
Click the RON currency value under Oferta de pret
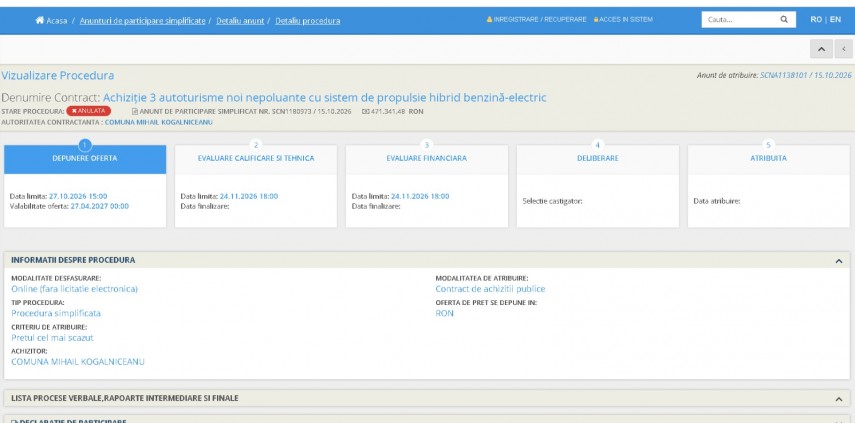(x=444, y=313)
